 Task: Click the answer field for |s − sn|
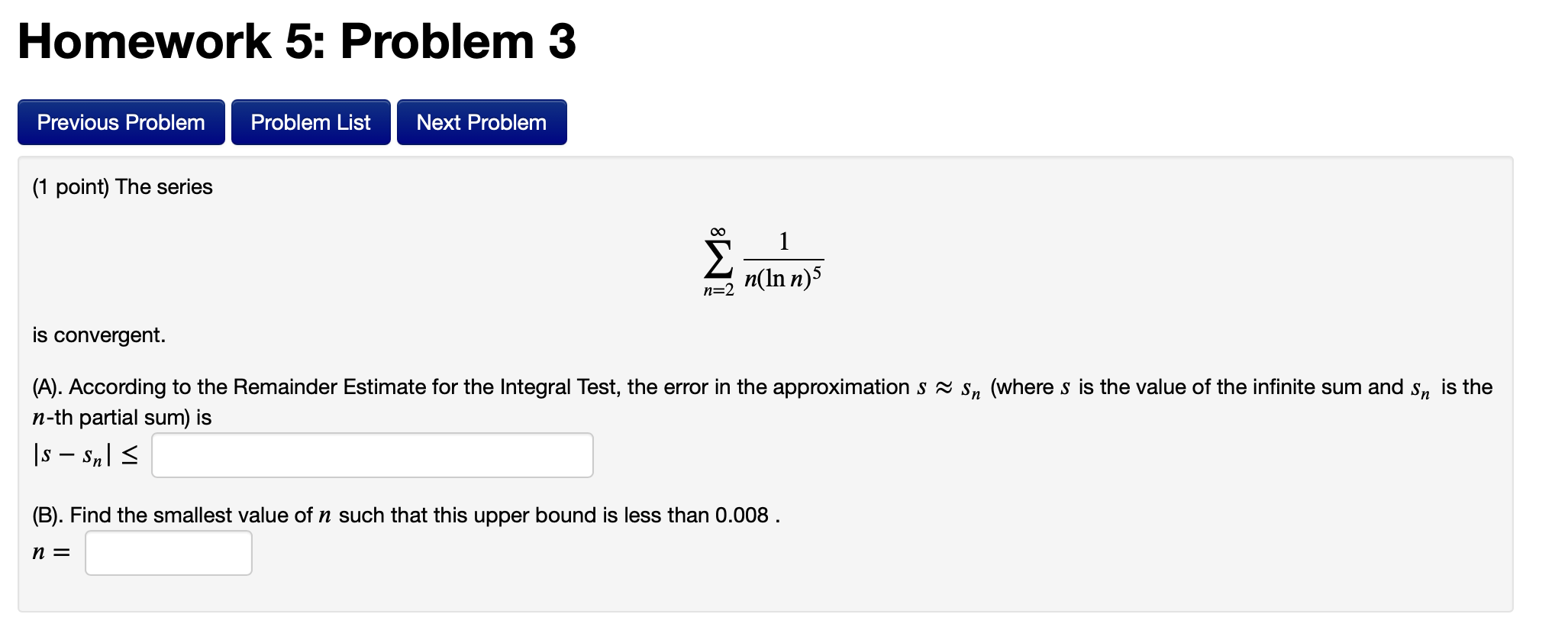pyautogui.click(x=372, y=454)
